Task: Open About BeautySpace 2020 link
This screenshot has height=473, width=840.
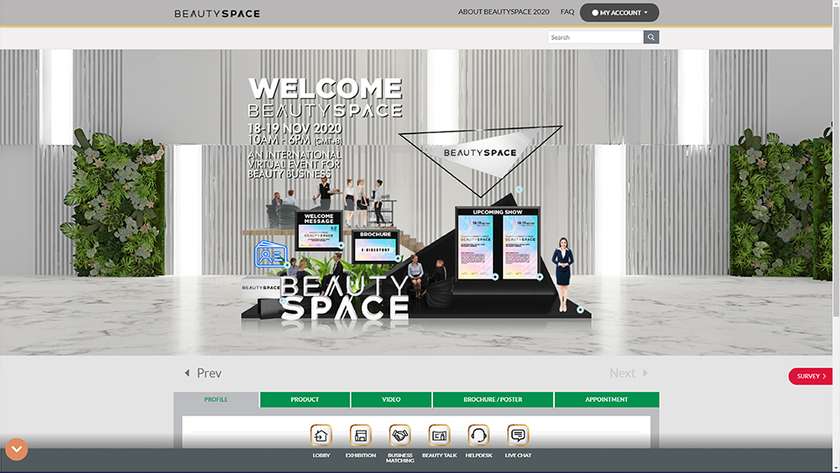Action: pyautogui.click(x=504, y=12)
